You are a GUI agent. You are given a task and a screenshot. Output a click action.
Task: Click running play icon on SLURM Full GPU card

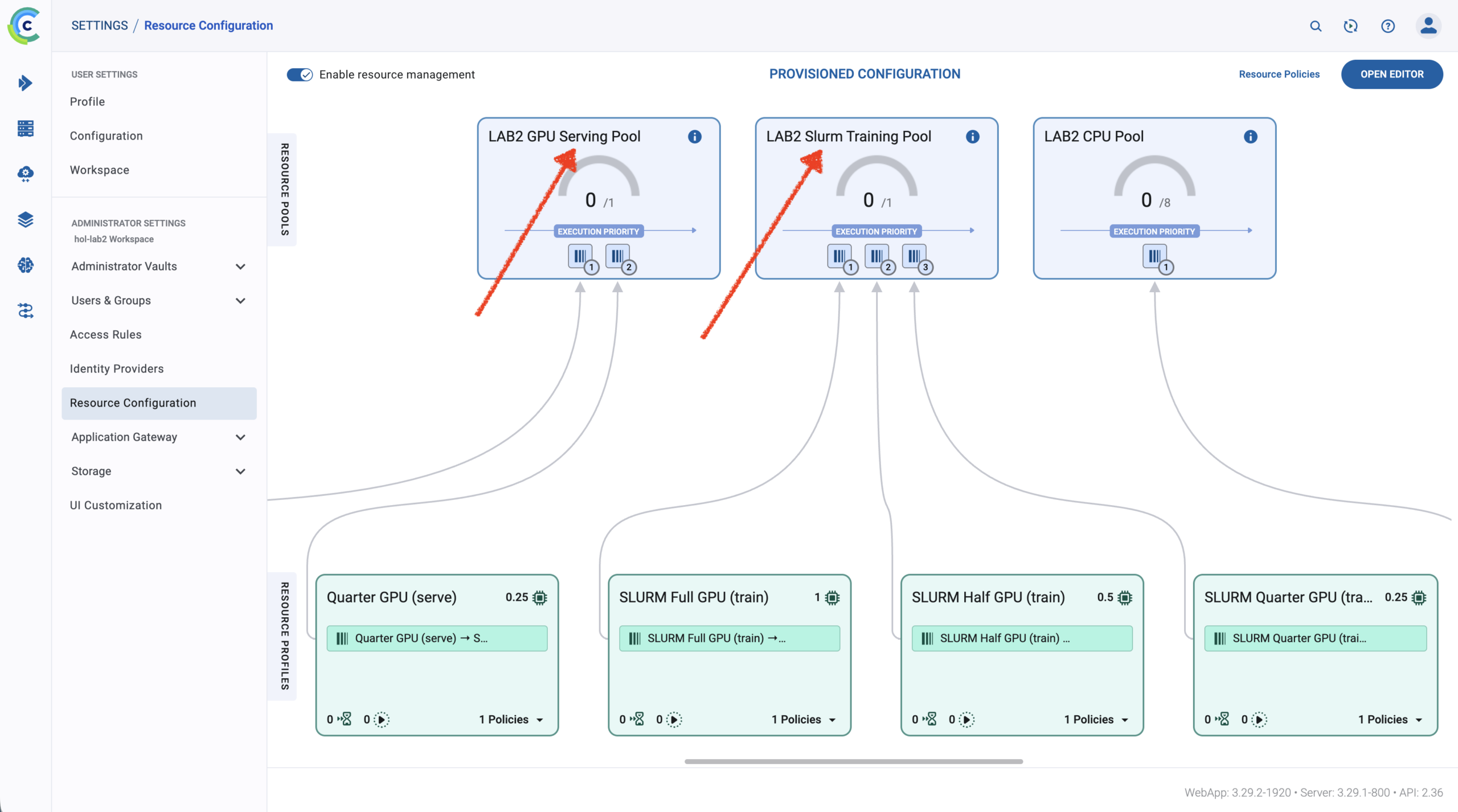click(x=674, y=720)
